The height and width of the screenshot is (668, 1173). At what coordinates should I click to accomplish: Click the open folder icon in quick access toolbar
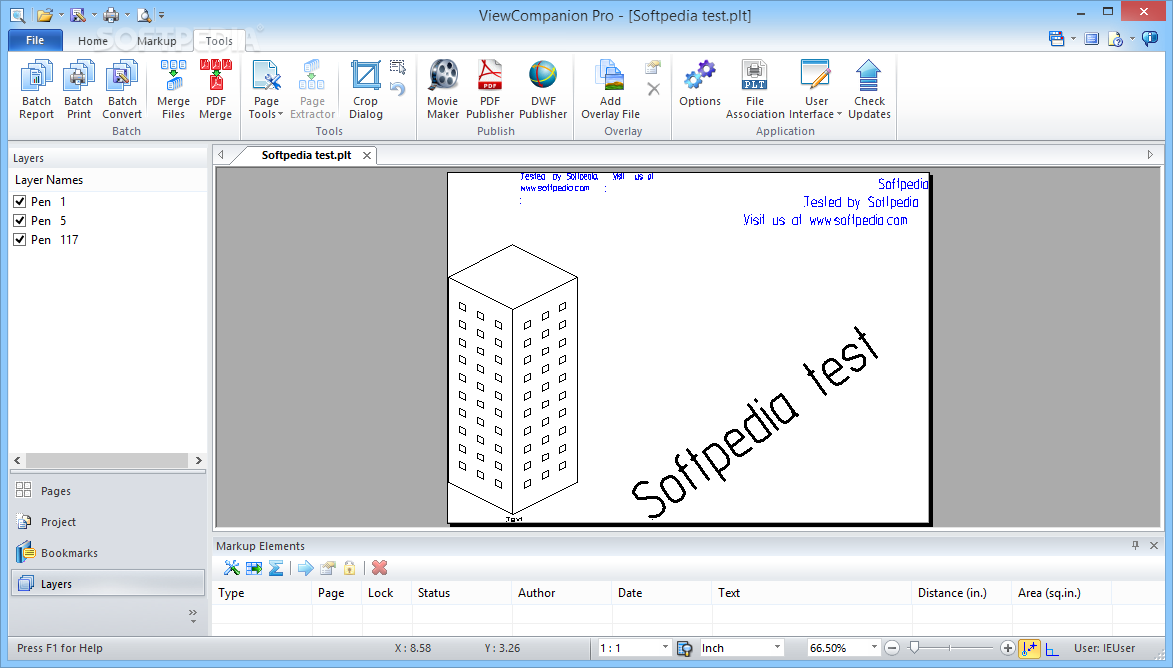coord(44,14)
